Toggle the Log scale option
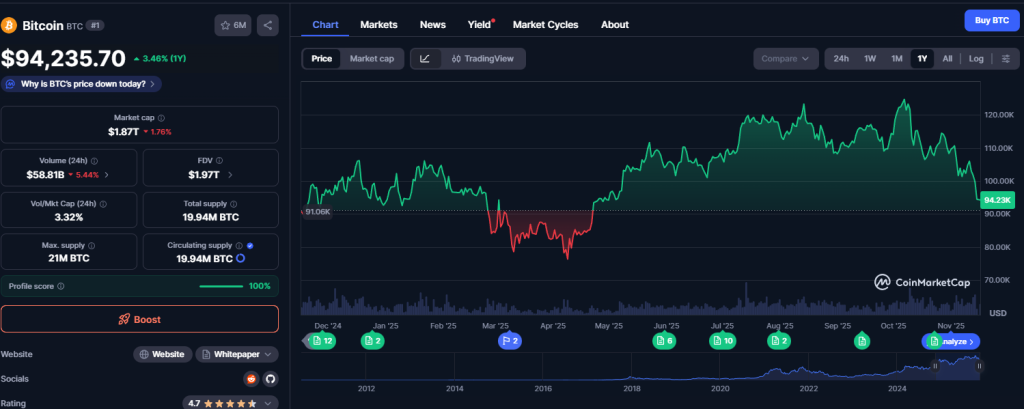Screen dimensions: 1024x409 [x=976, y=59]
